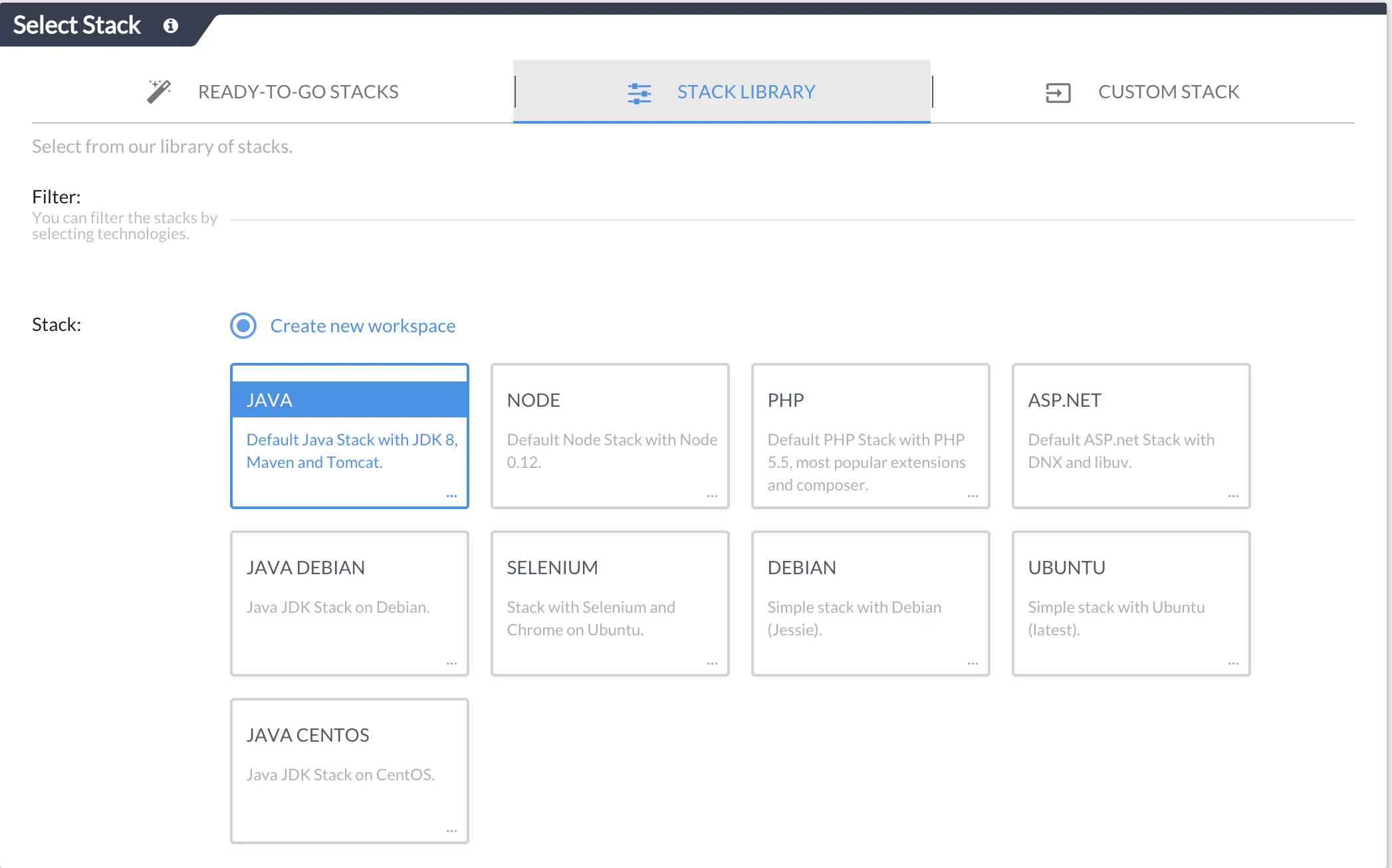Pick the PHP stack card
The image size is (1392, 868).
(871, 436)
